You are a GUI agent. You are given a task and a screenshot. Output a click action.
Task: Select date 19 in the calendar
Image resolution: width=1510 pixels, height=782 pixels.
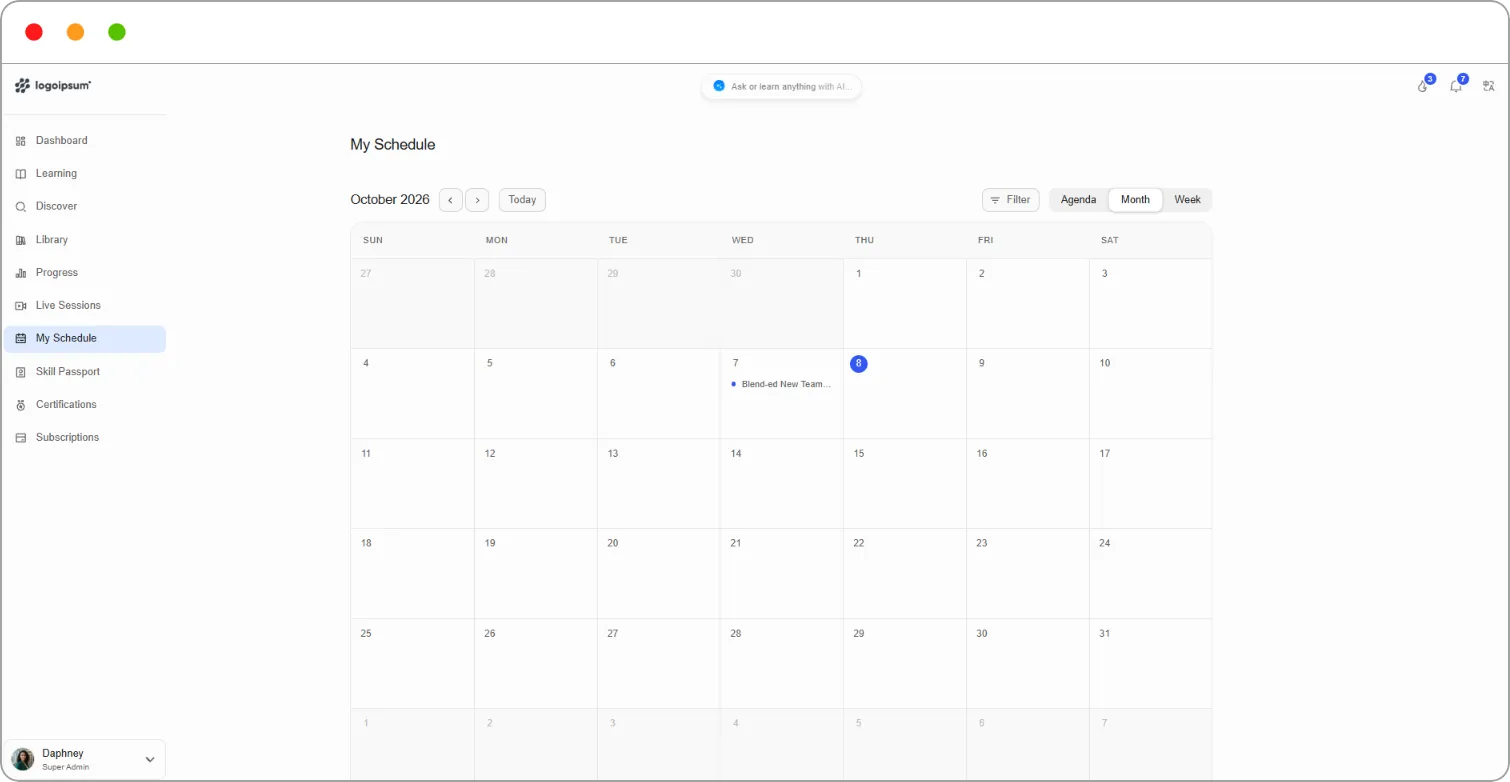tap(490, 544)
